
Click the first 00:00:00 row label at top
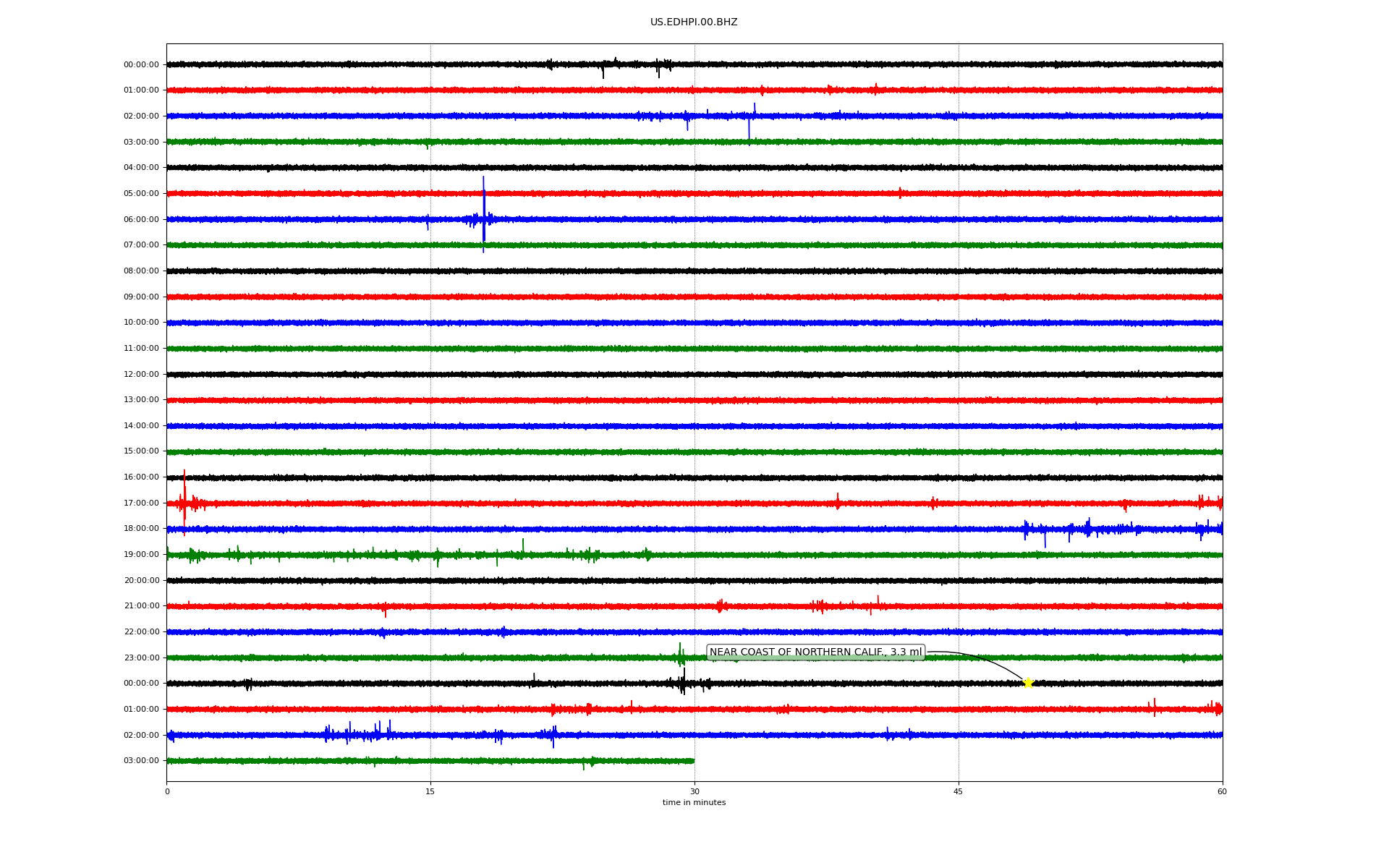point(141,65)
